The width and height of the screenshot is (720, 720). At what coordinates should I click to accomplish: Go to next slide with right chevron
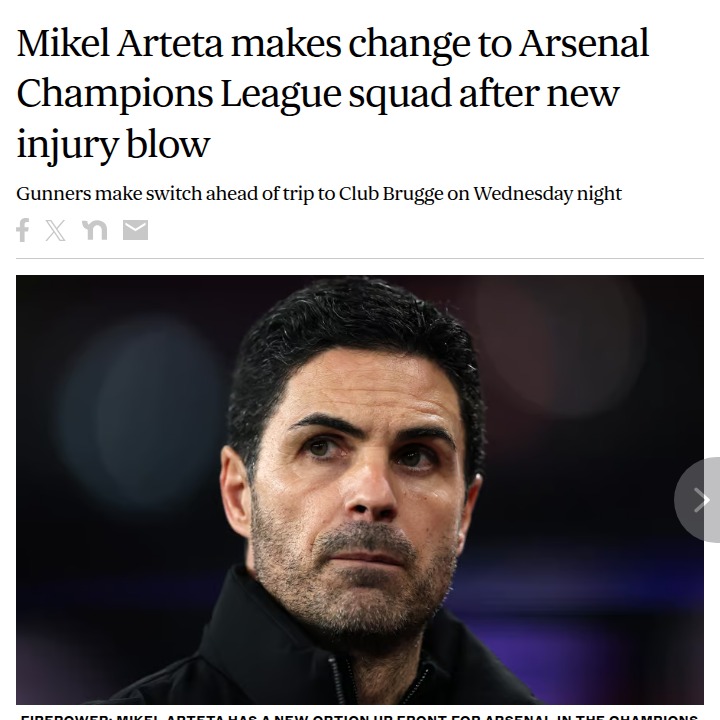pyautogui.click(x=702, y=500)
